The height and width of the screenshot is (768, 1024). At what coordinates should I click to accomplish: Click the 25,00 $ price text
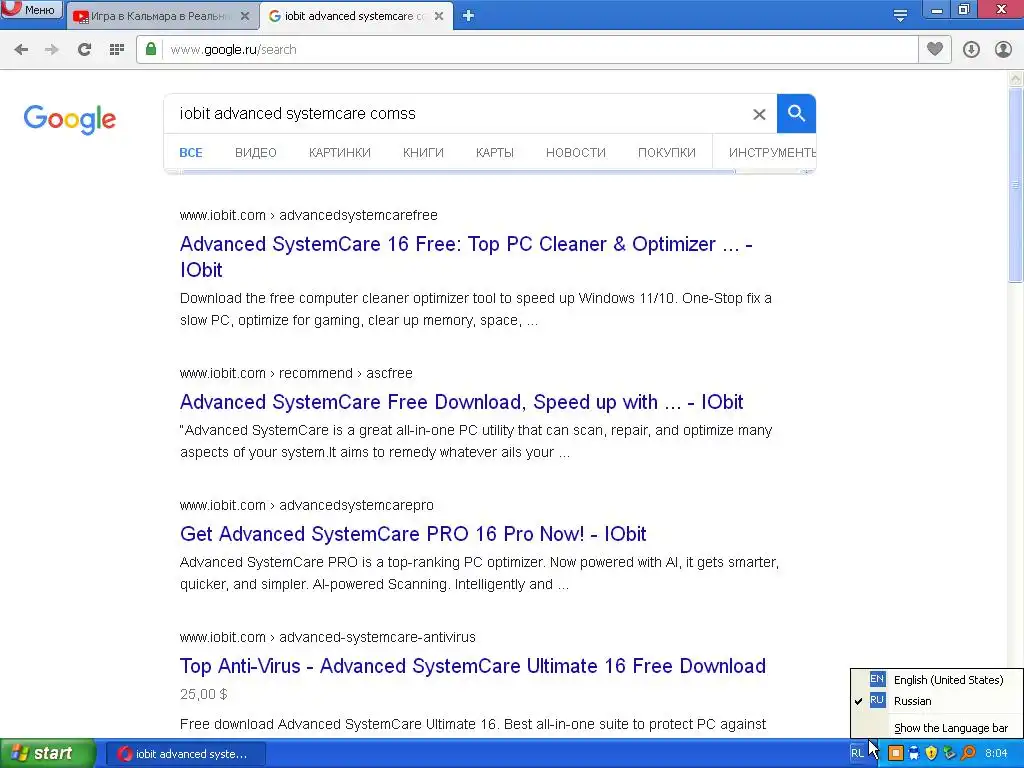[204, 694]
